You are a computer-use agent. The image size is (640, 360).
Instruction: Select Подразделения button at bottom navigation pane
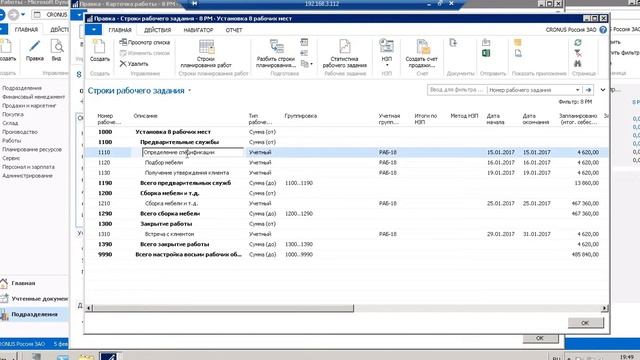(34, 314)
